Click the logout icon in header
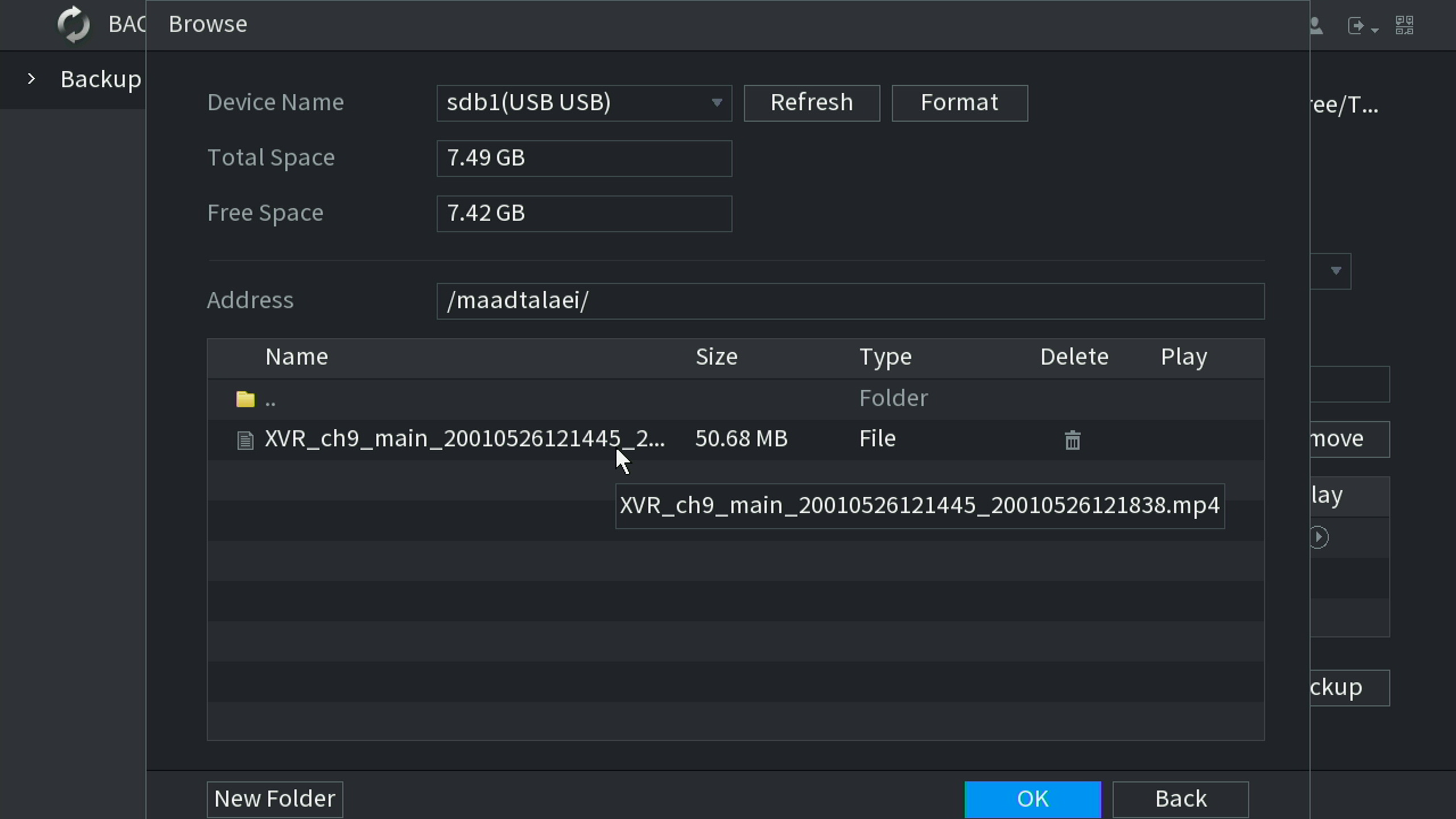The height and width of the screenshot is (819, 1456). tap(1356, 26)
